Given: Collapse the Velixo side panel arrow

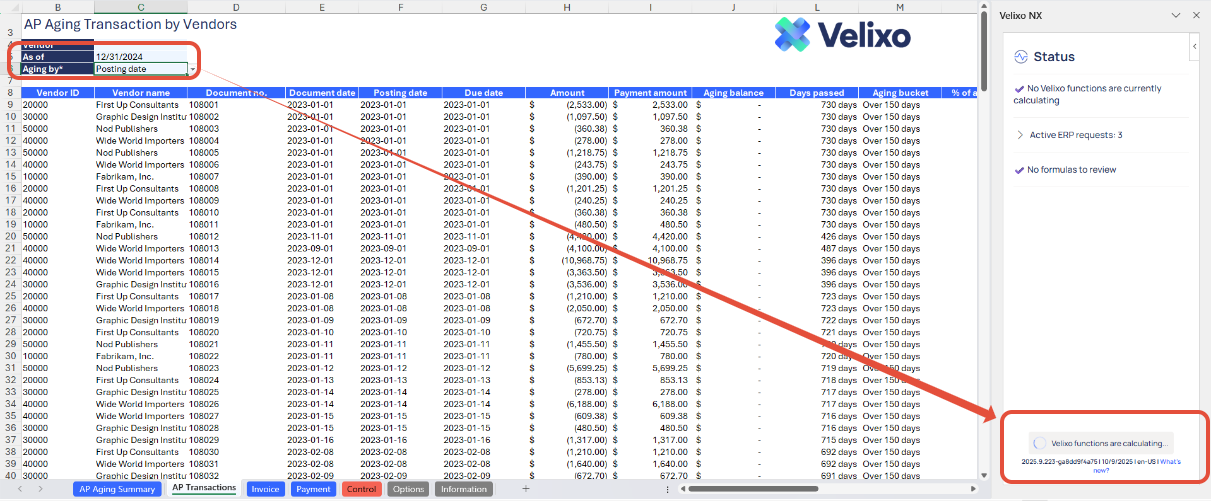Looking at the screenshot, I should click(1194, 47).
